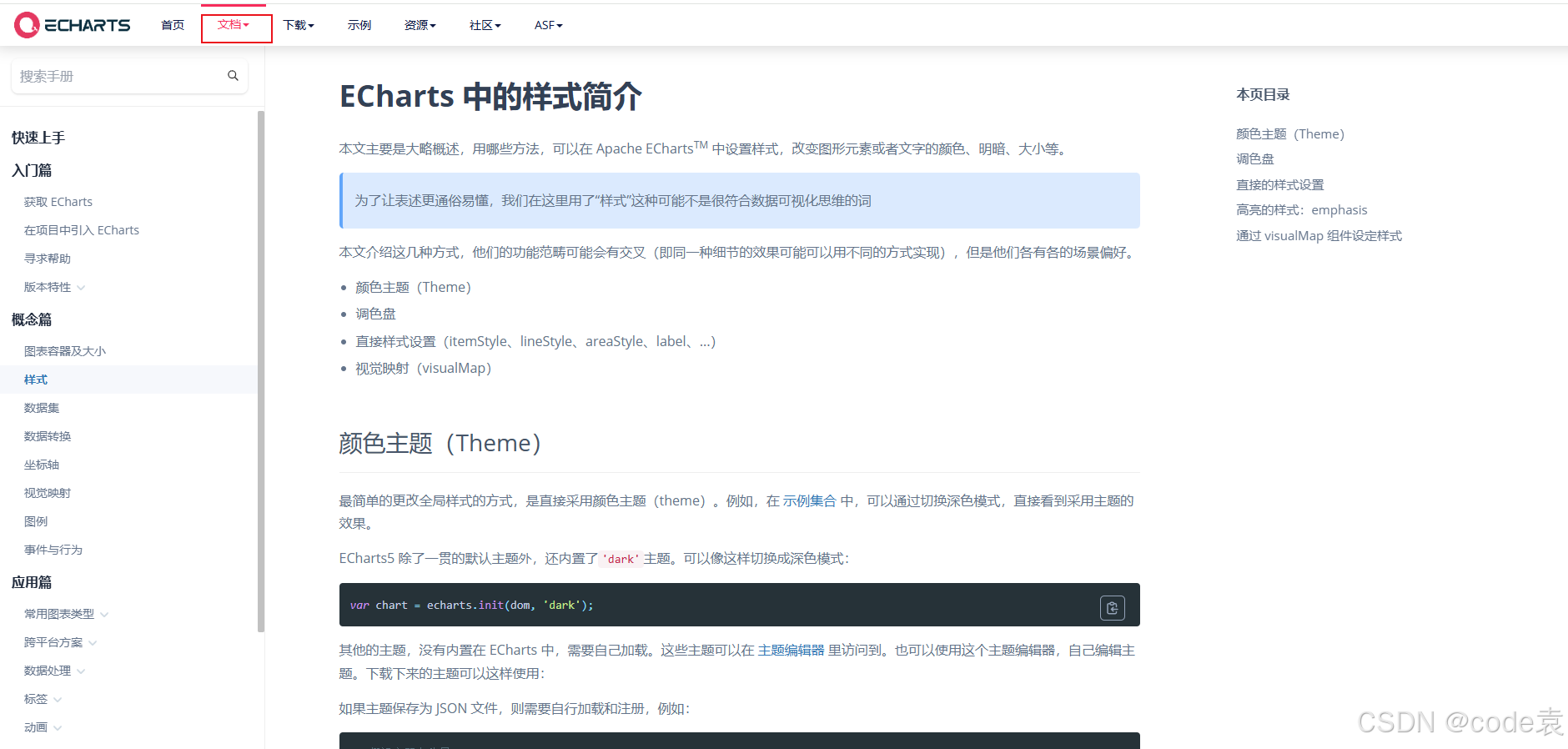Click 直接样式设置 bullet item in article
1568x749 pixels.
click(535, 341)
